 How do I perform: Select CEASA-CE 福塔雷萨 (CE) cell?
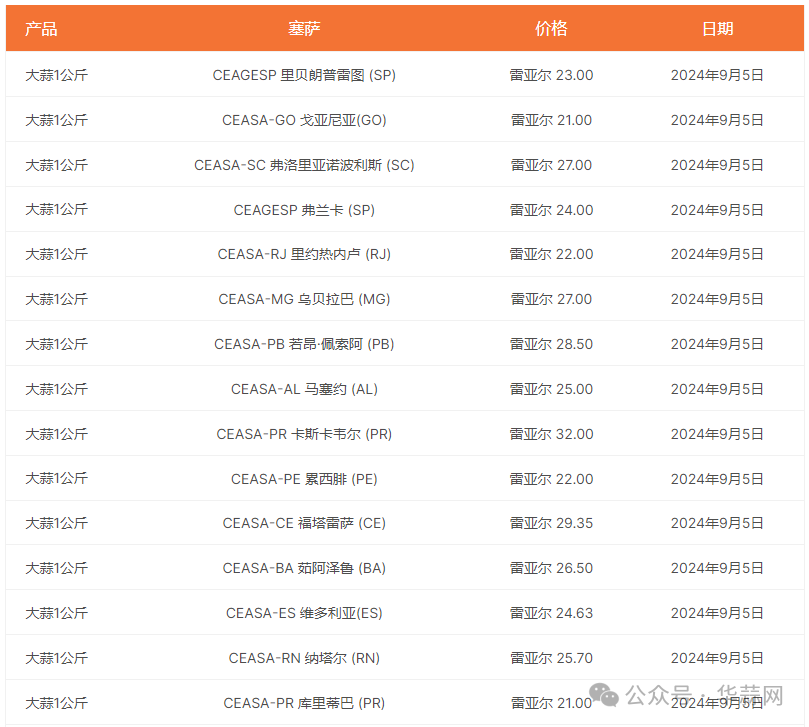(304, 523)
